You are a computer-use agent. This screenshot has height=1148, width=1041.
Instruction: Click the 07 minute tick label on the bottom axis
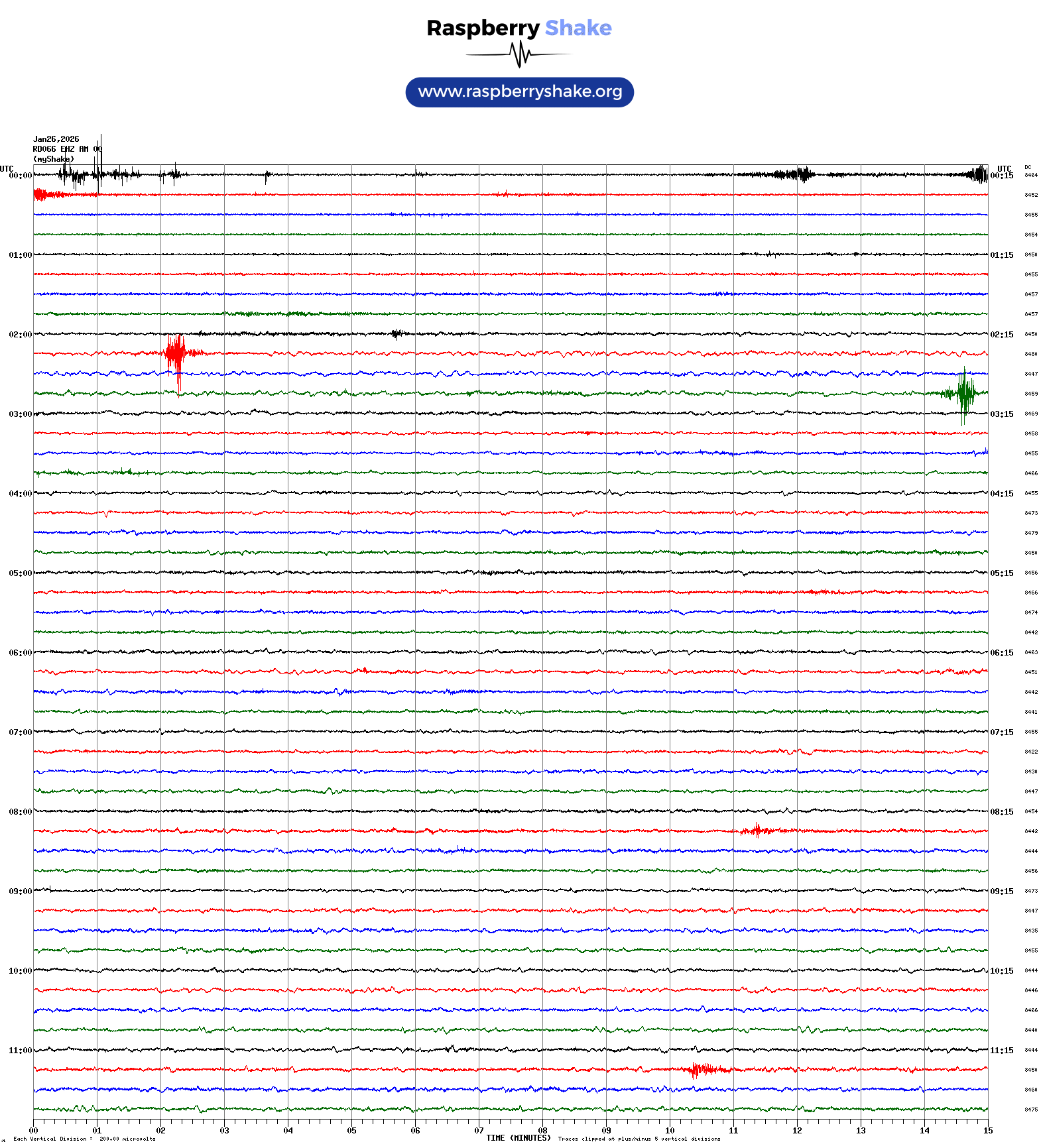pos(479,1131)
